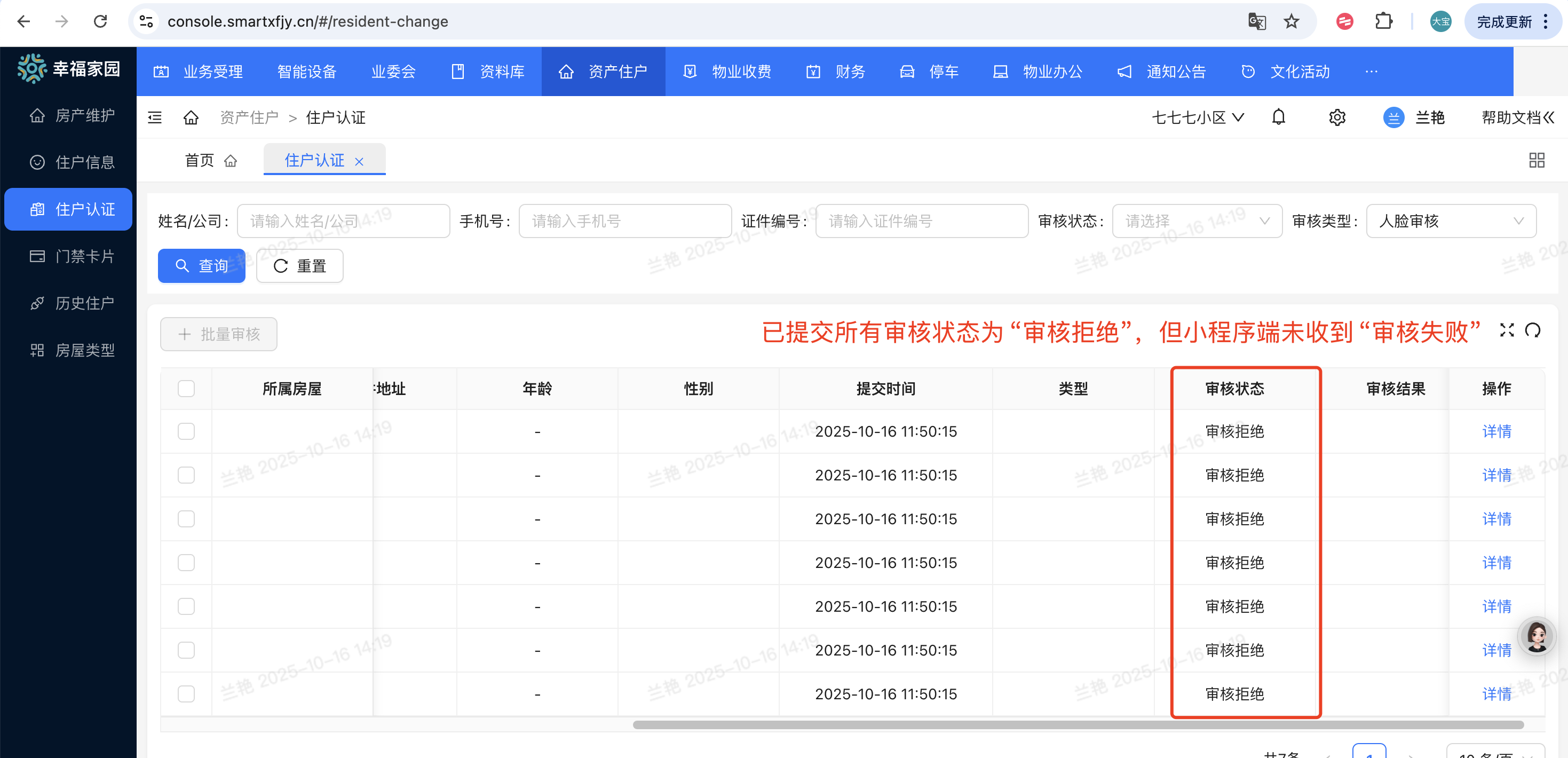Open 详情 for the third row
This screenshot has width=1568, height=758.
[1496, 519]
